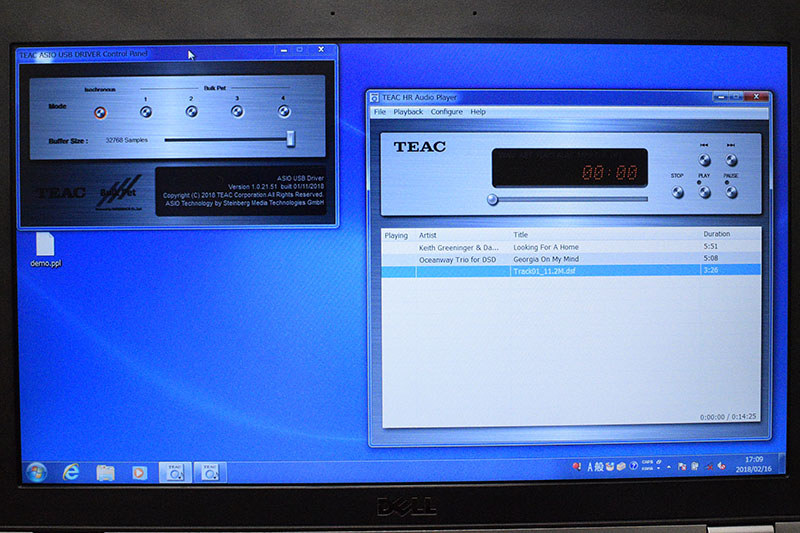This screenshot has width=800, height=533.
Task: Click IME pad icon in language bar
Action: [x=610, y=466]
